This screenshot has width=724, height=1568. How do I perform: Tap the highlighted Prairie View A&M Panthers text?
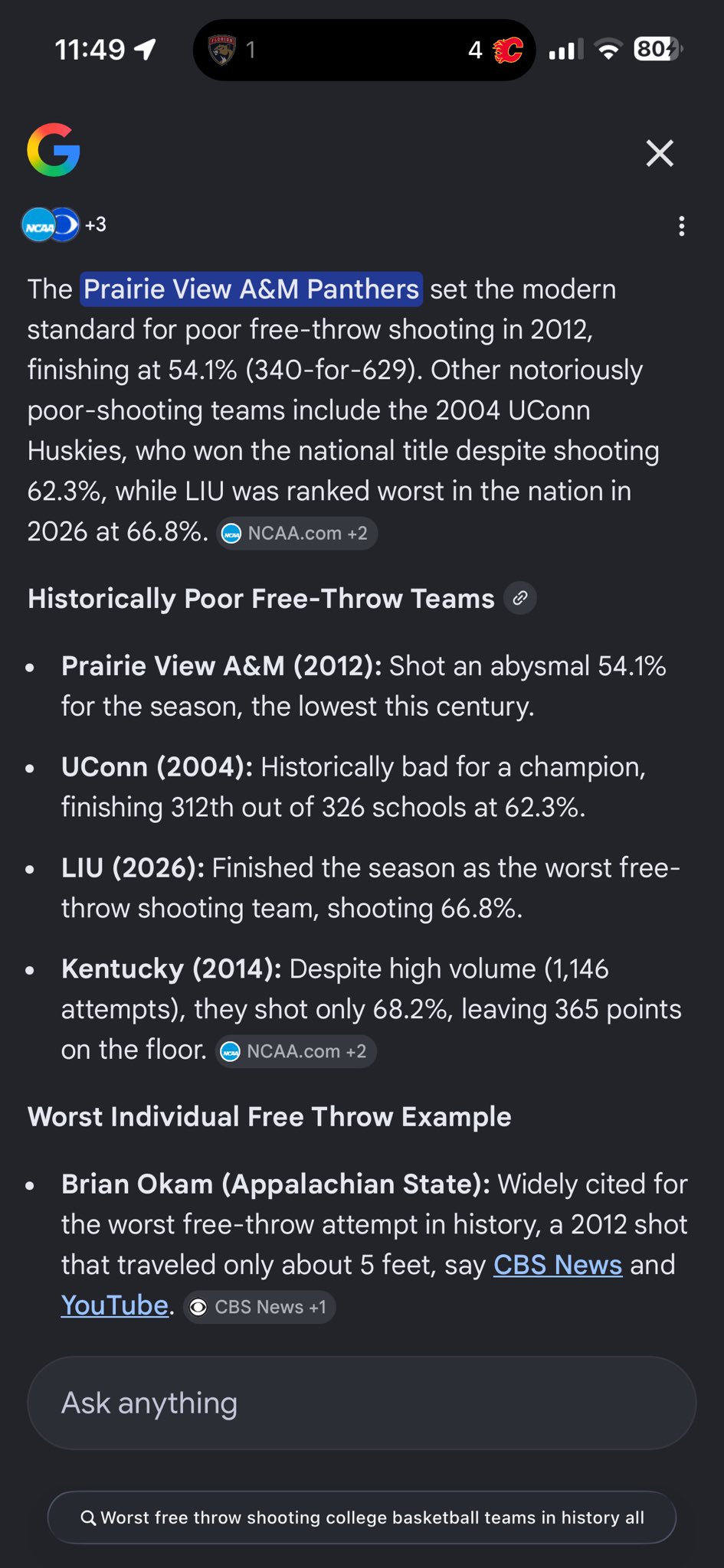(x=251, y=289)
